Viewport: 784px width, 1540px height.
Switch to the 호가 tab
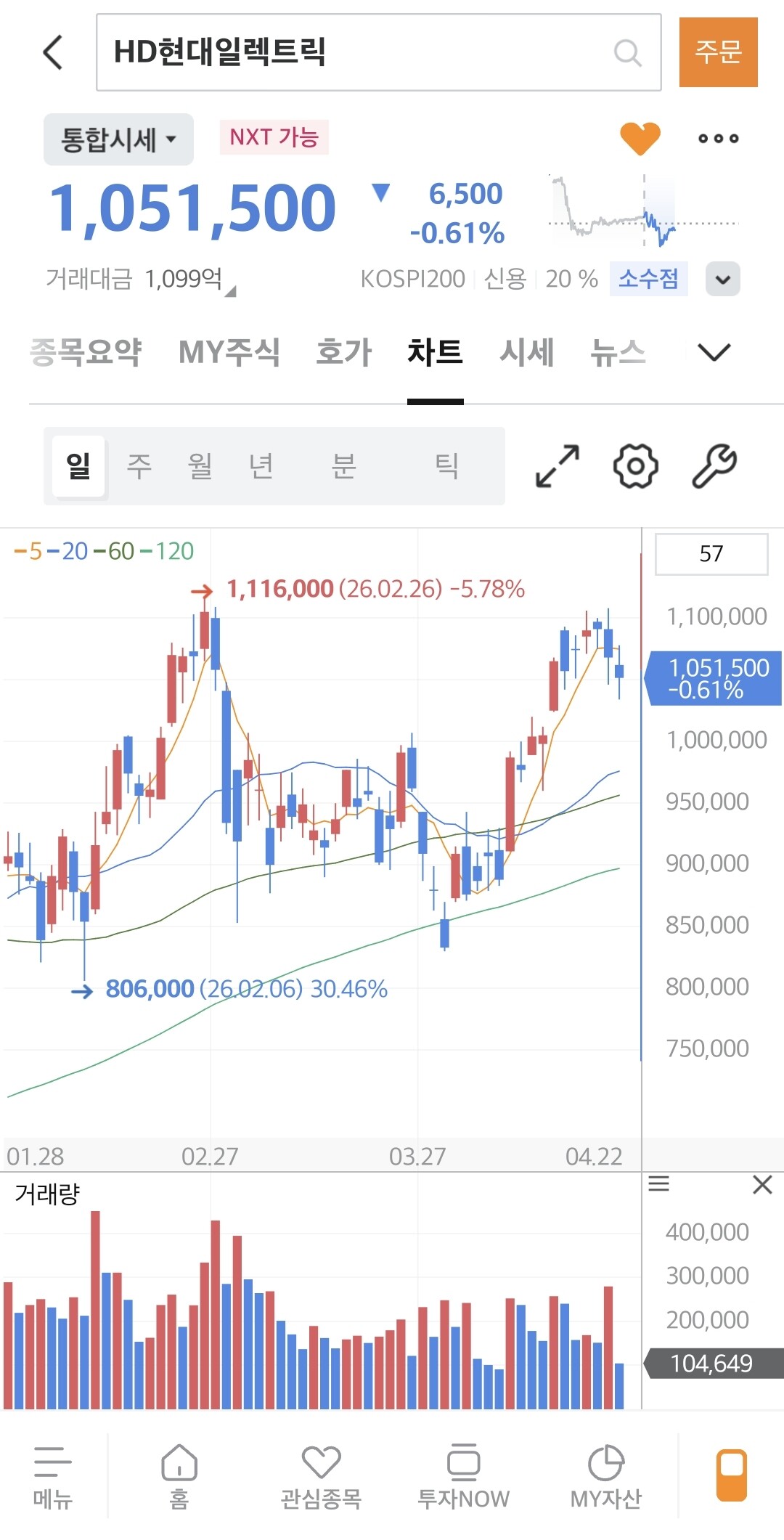coord(344,353)
